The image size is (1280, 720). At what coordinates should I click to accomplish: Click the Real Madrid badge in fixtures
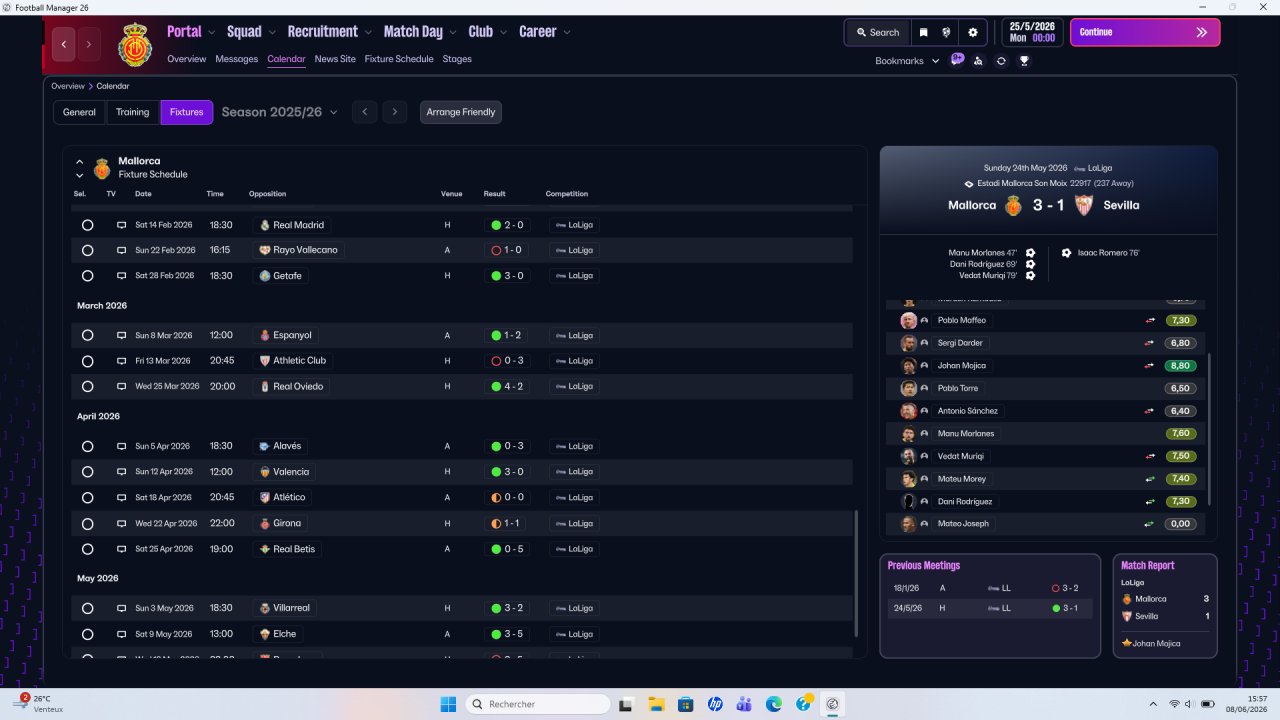264,225
